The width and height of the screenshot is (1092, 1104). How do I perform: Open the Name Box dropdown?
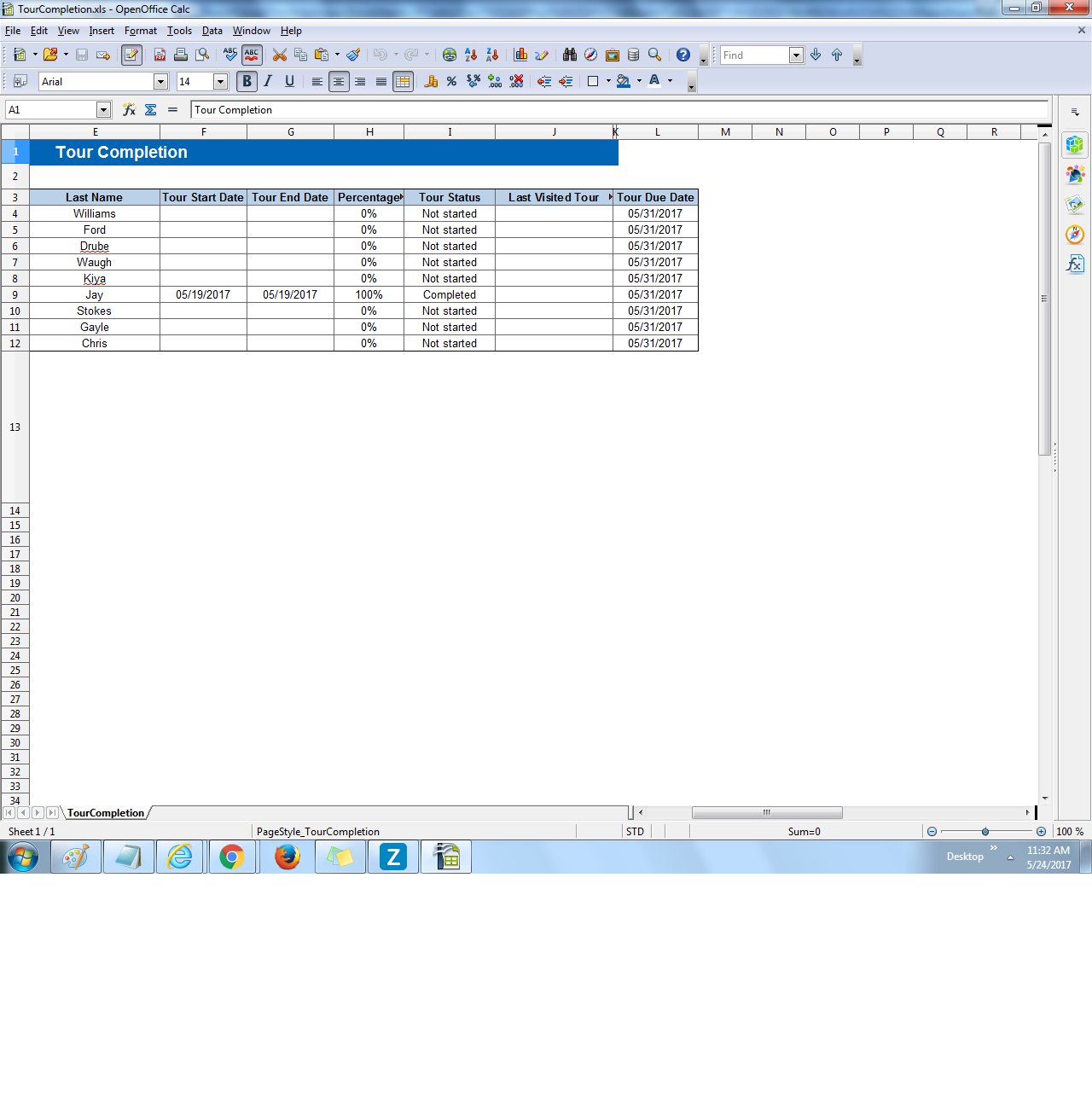tap(103, 110)
